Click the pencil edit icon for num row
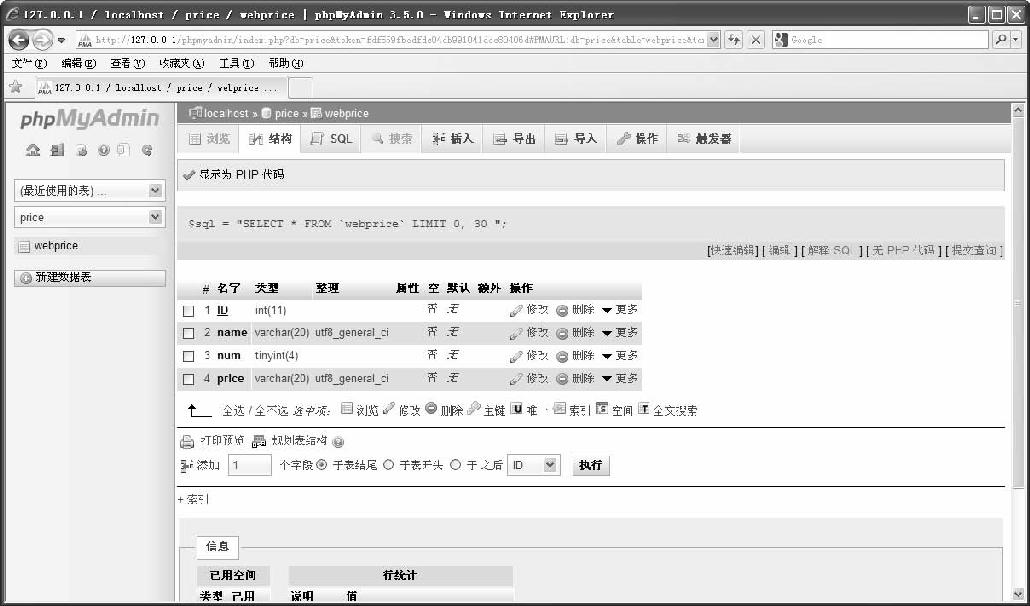 [x=516, y=357]
